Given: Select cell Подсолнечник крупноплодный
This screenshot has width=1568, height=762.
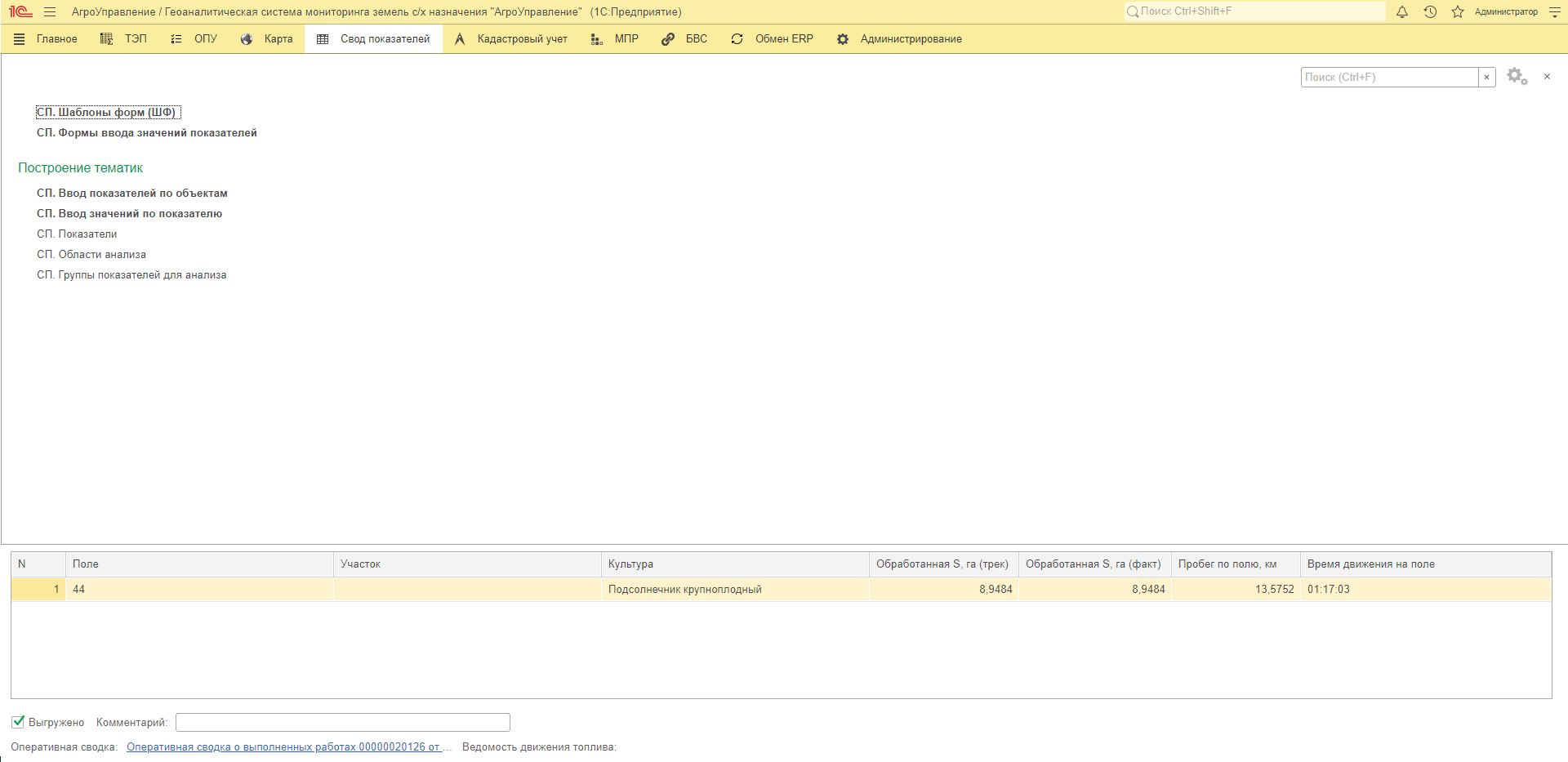Looking at the screenshot, I should click(x=735, y=590).
